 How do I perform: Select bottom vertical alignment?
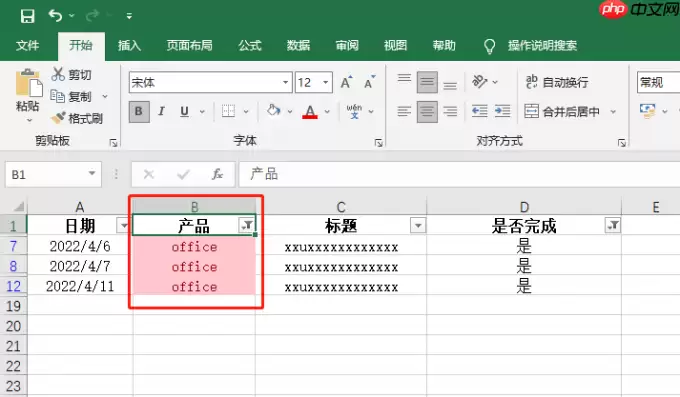tap(450, 85)
